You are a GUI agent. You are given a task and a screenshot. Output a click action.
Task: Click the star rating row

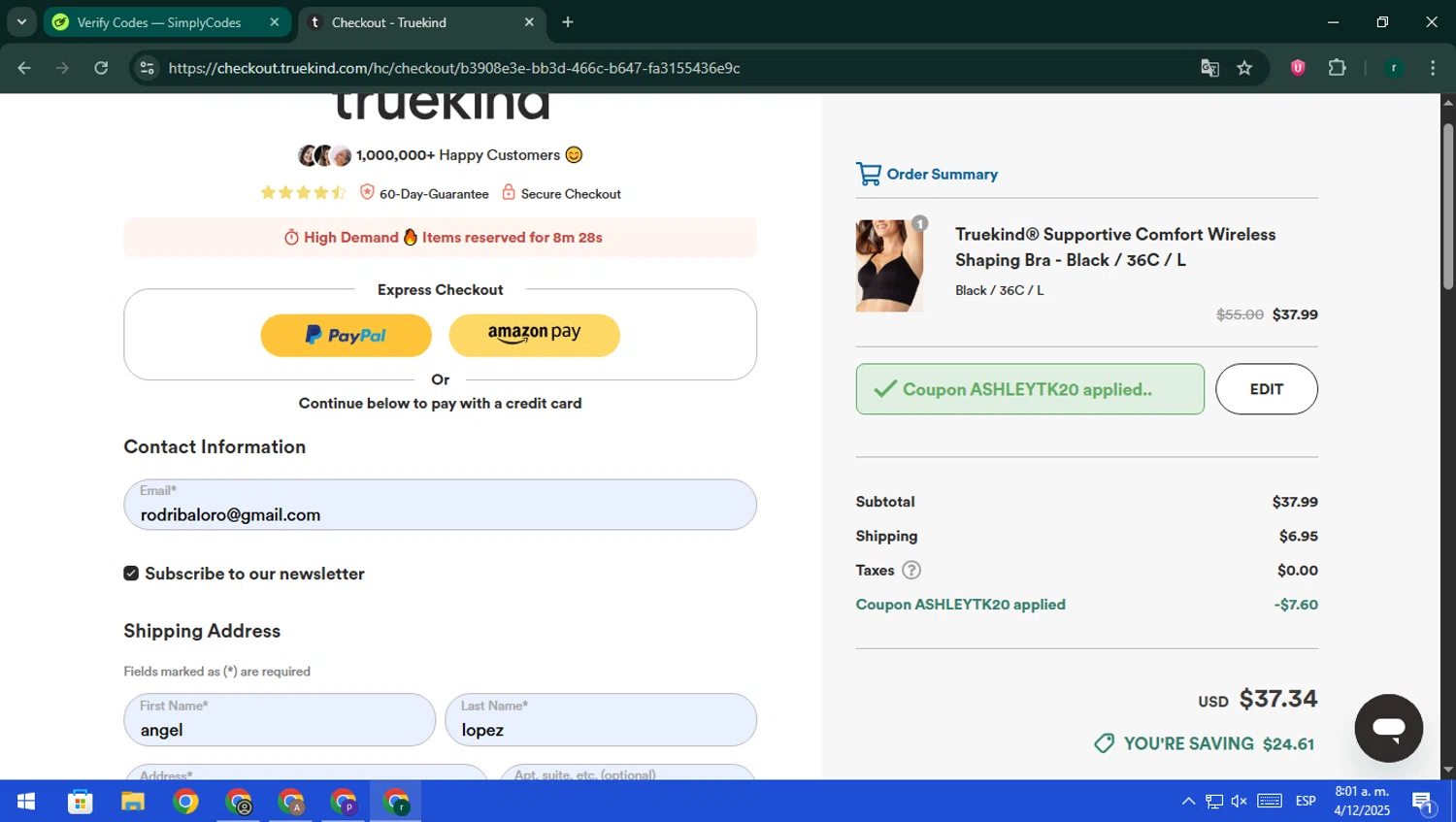303,192
